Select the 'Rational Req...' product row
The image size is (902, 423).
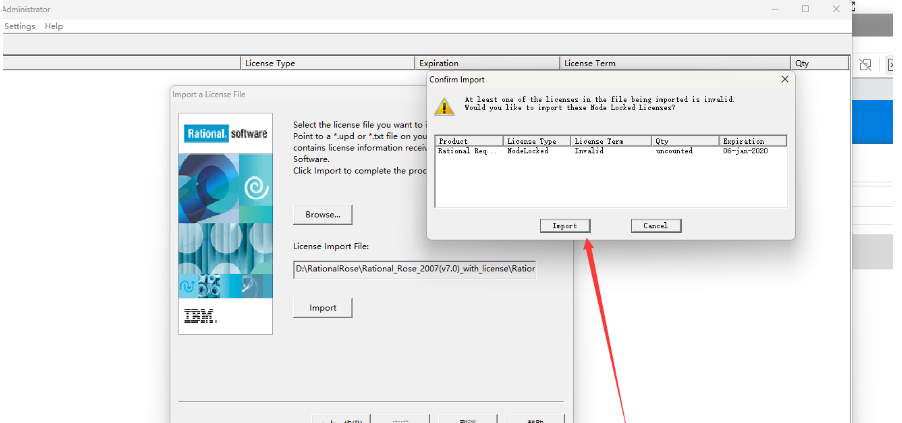[611, 151]
